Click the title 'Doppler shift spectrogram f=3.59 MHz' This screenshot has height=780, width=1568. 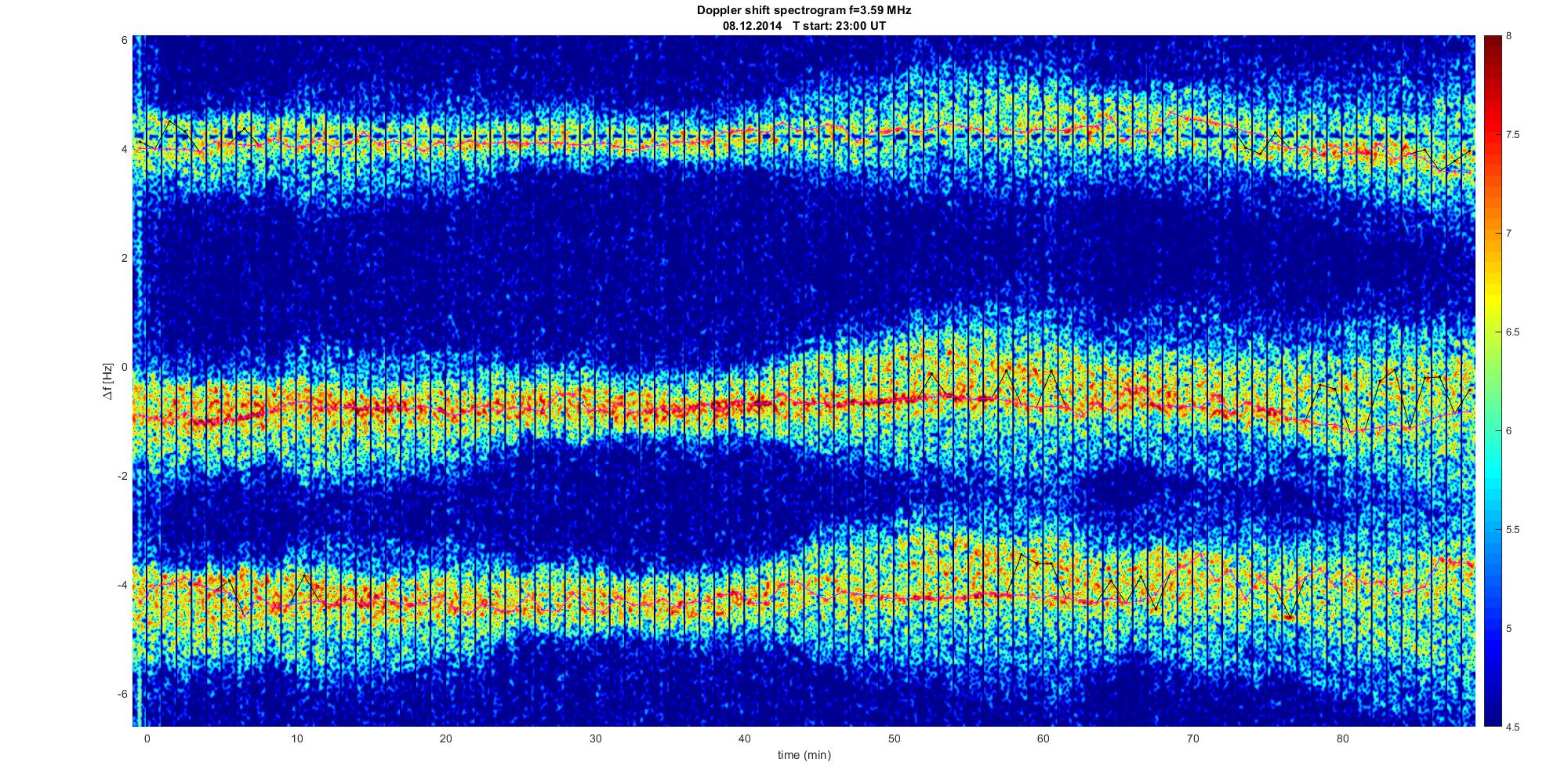point(804,11)
